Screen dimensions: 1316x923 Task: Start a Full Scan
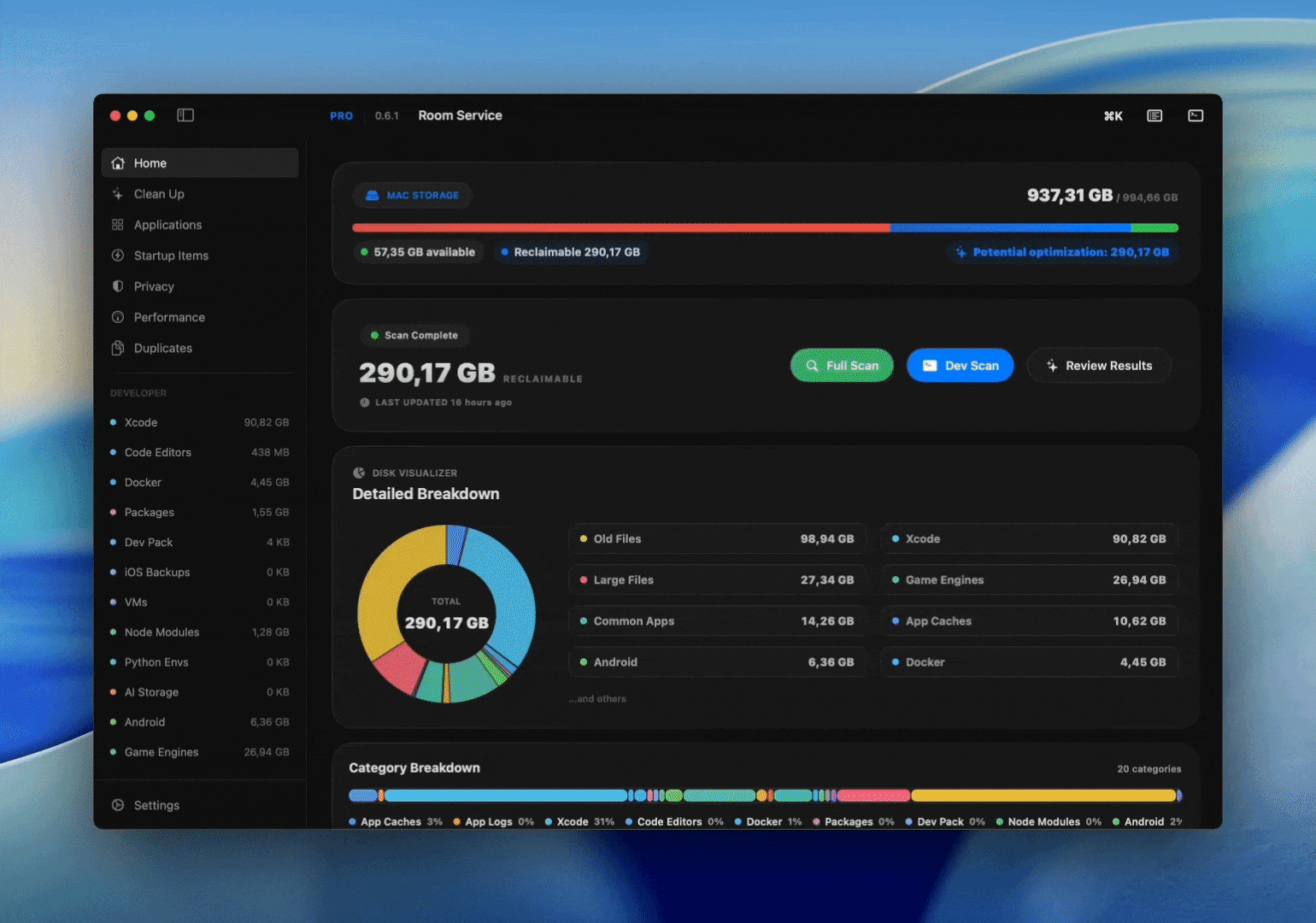click(x=842, y=366)
